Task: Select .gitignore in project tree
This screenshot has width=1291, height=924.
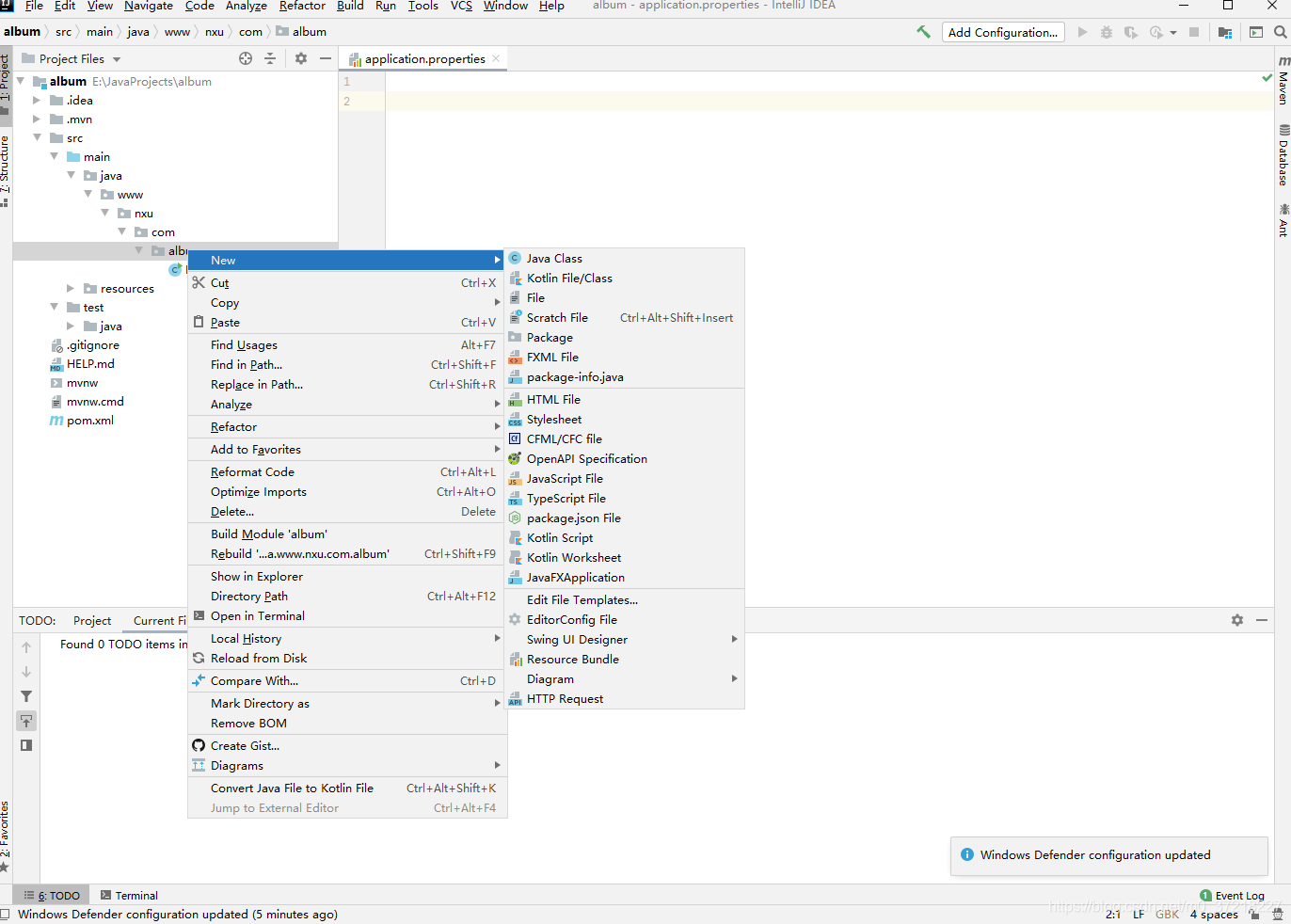Action: pyautogui.click(x=85, y=345)
